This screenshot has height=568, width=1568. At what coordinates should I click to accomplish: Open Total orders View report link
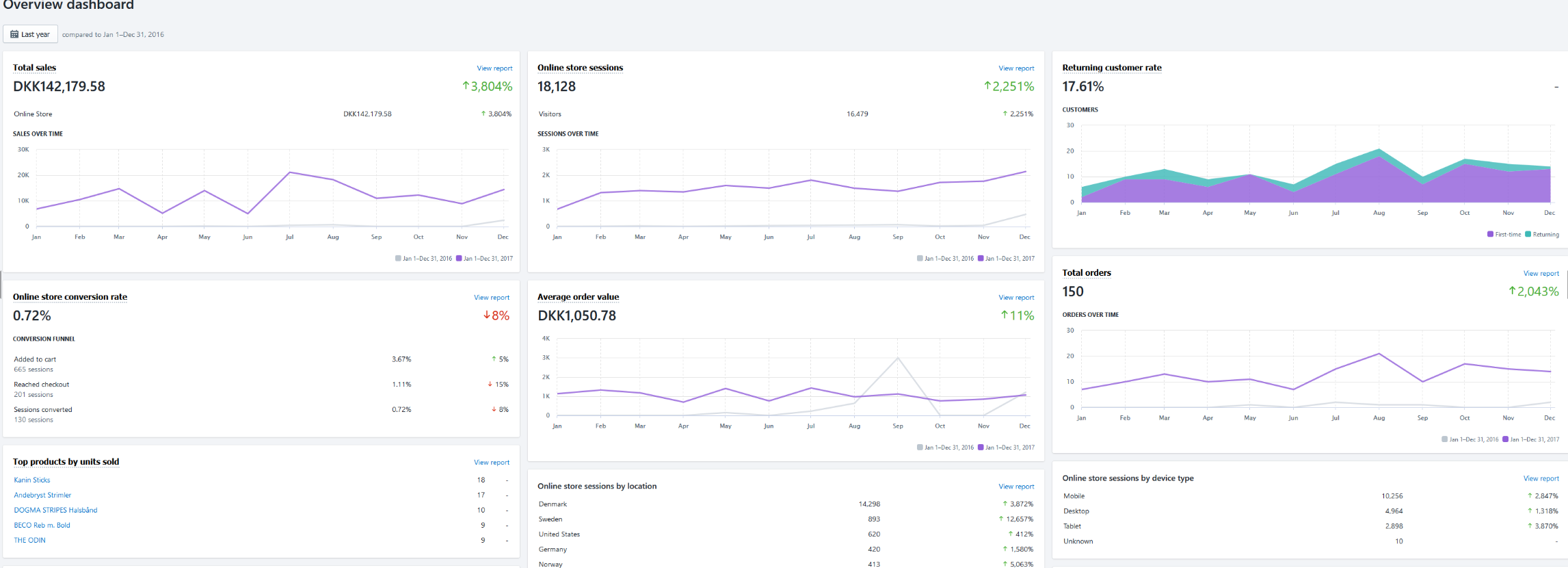click(x=1541, y=274)
